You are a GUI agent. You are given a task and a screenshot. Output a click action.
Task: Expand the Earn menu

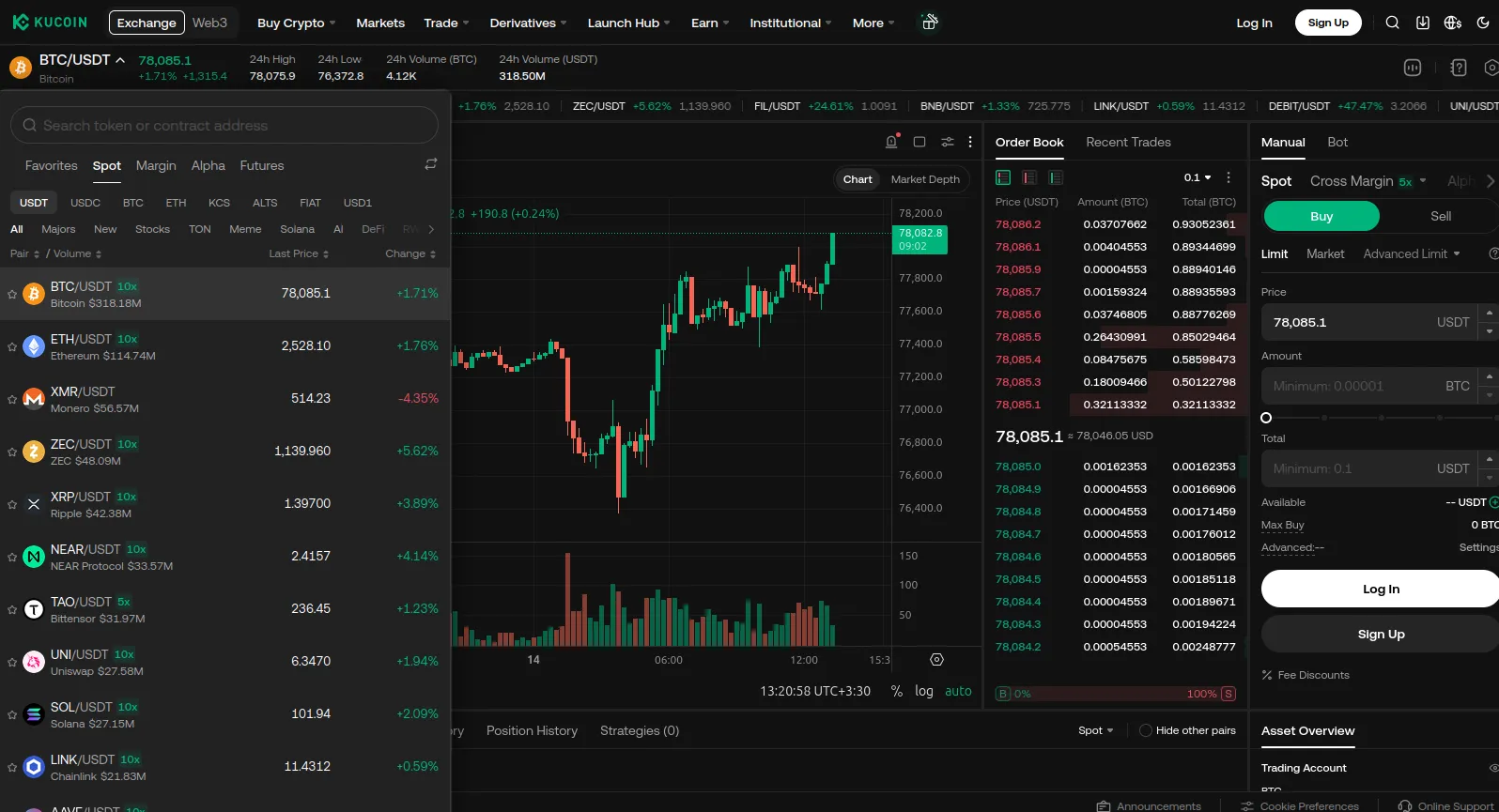point(710,23)
